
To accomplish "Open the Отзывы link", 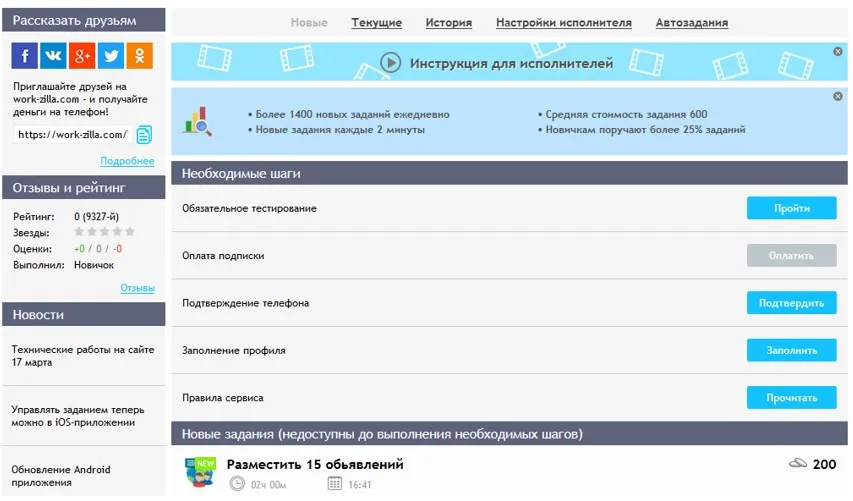I will tap(138, 288).
